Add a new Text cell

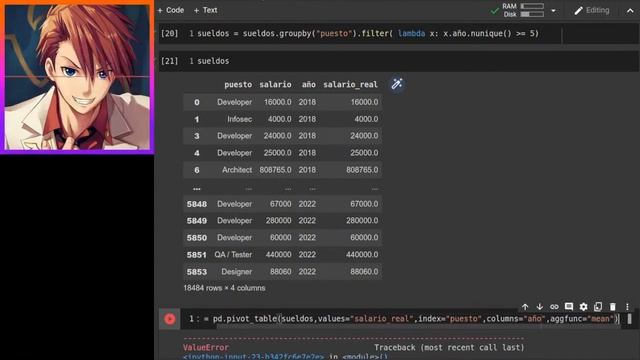click(x=206, y=10)
